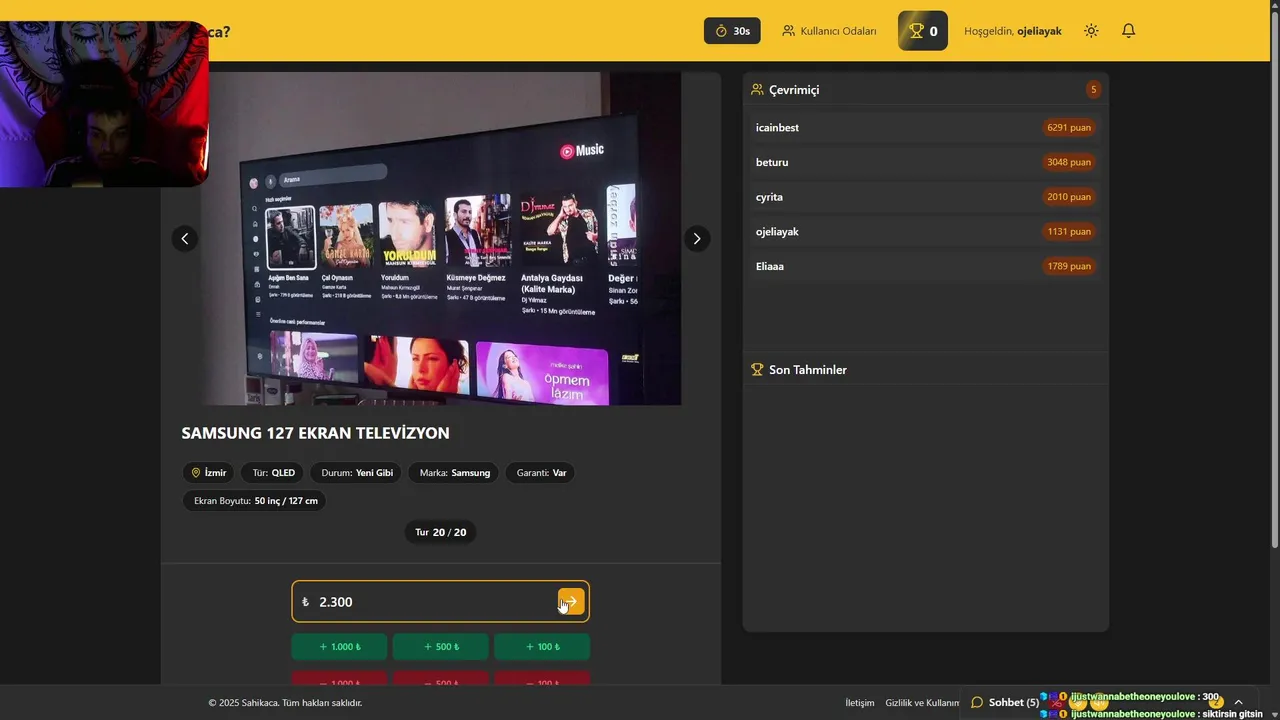This screenshot has width=1280, height=720.
Task: Click the 1789 puan score badge
Action: click(x=1069, y=266)
